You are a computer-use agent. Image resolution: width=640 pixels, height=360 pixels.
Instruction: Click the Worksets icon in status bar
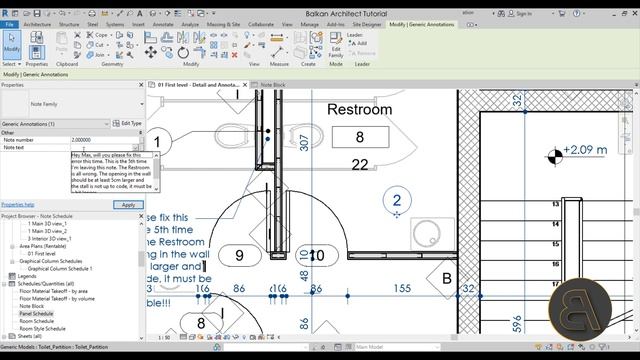pos(217,347)
